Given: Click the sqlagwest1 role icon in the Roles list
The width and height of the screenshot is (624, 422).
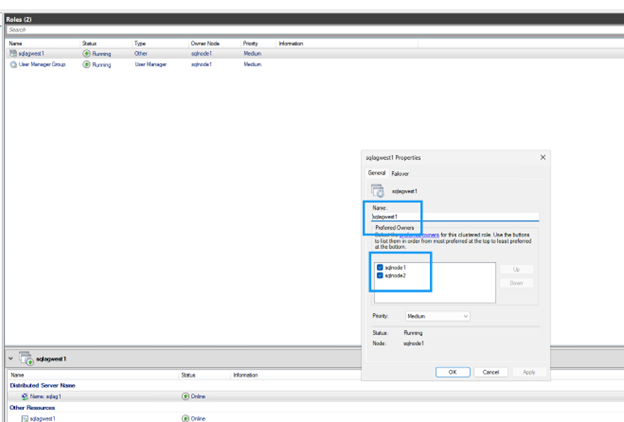Looking at the screenshot, I should (13, 53).
